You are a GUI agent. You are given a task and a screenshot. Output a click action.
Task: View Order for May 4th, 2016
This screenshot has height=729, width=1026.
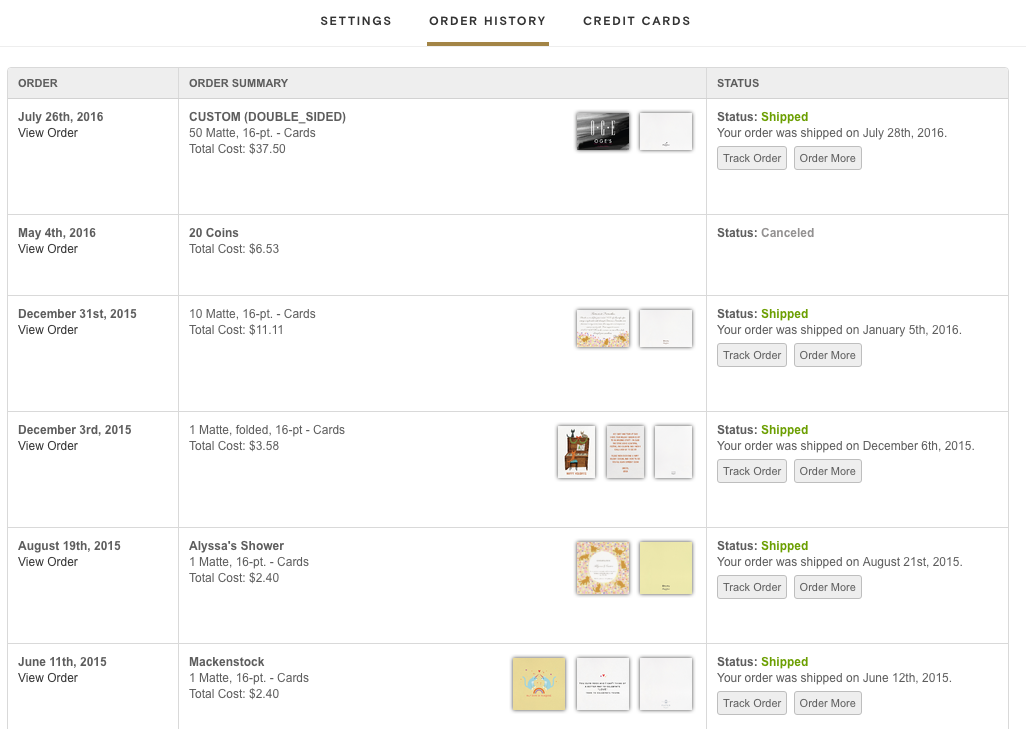pyautogui.click(x=48, y=249)
